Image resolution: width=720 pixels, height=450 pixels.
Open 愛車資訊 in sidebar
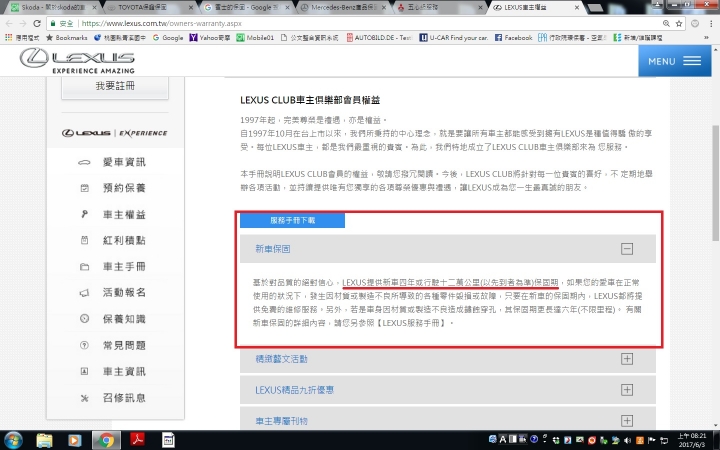point(124,162)
